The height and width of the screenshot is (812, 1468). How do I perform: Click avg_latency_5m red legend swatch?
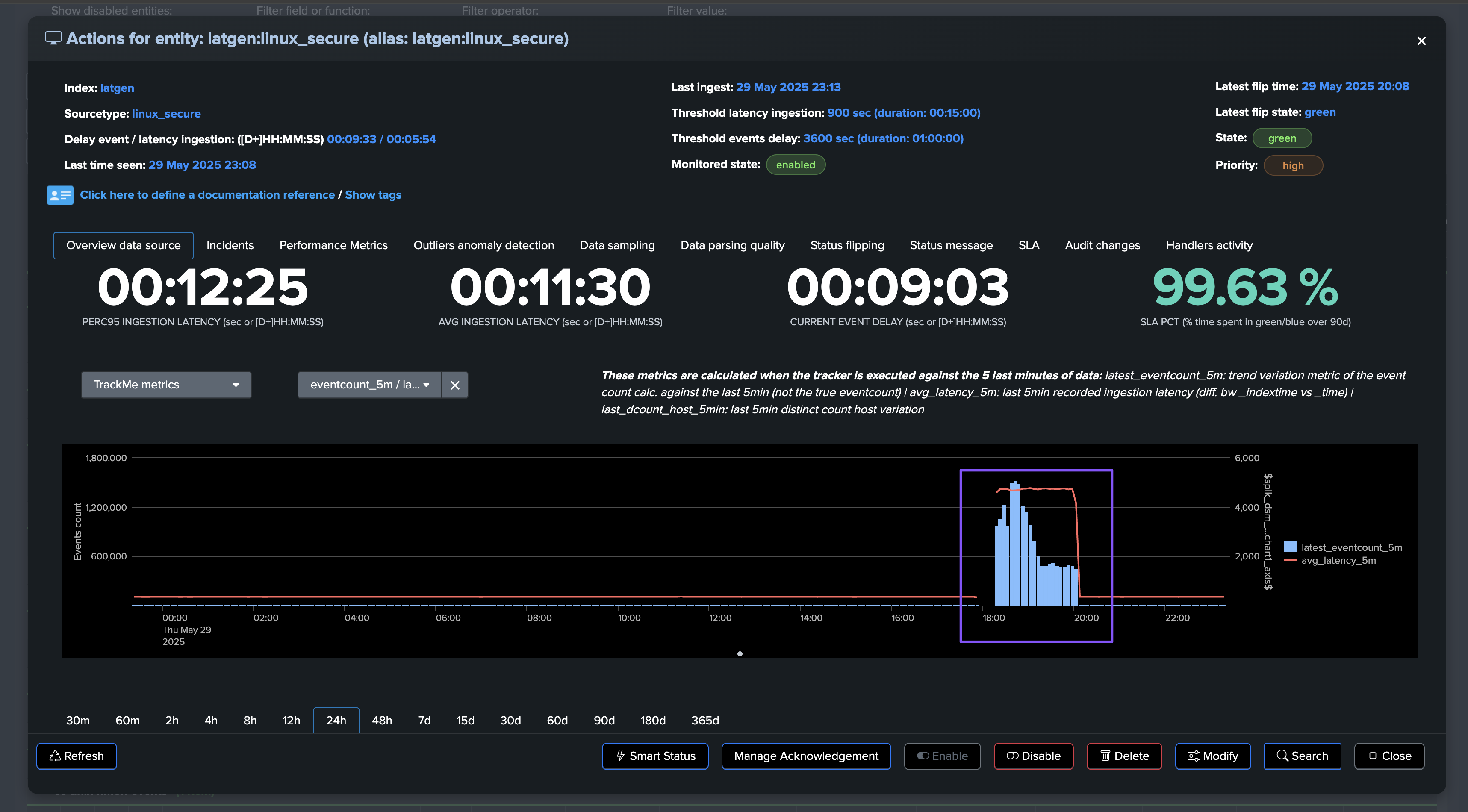1291,560
